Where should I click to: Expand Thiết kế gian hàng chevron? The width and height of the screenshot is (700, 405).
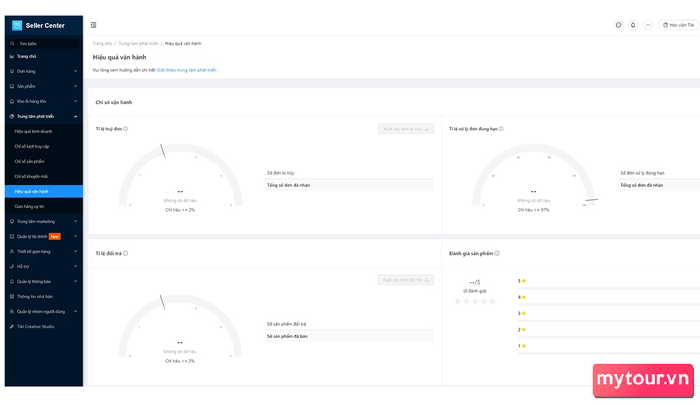click(75, 251)
